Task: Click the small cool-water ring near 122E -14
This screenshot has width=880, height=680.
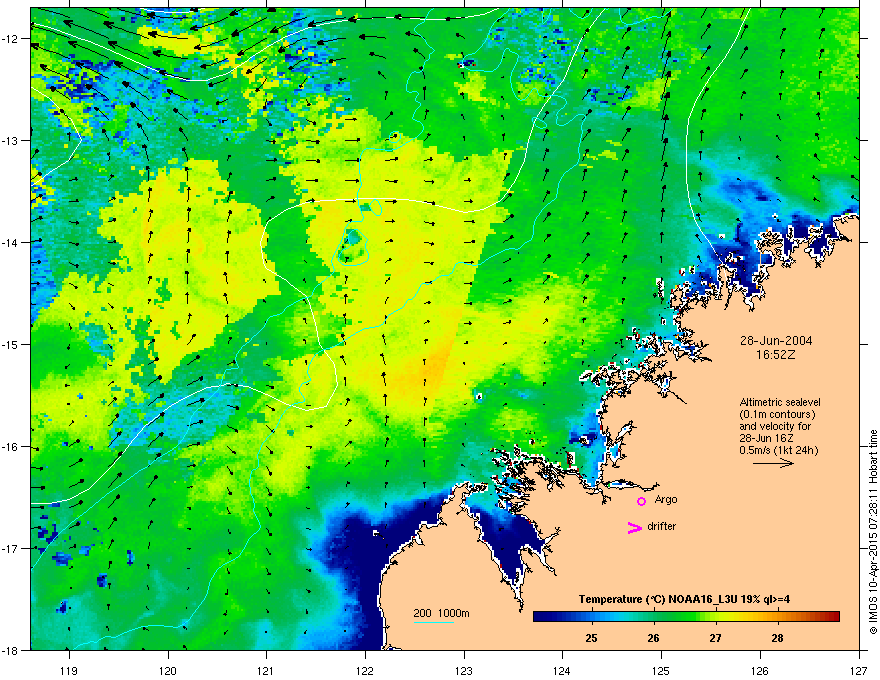Action: click(x=354, y=247)
